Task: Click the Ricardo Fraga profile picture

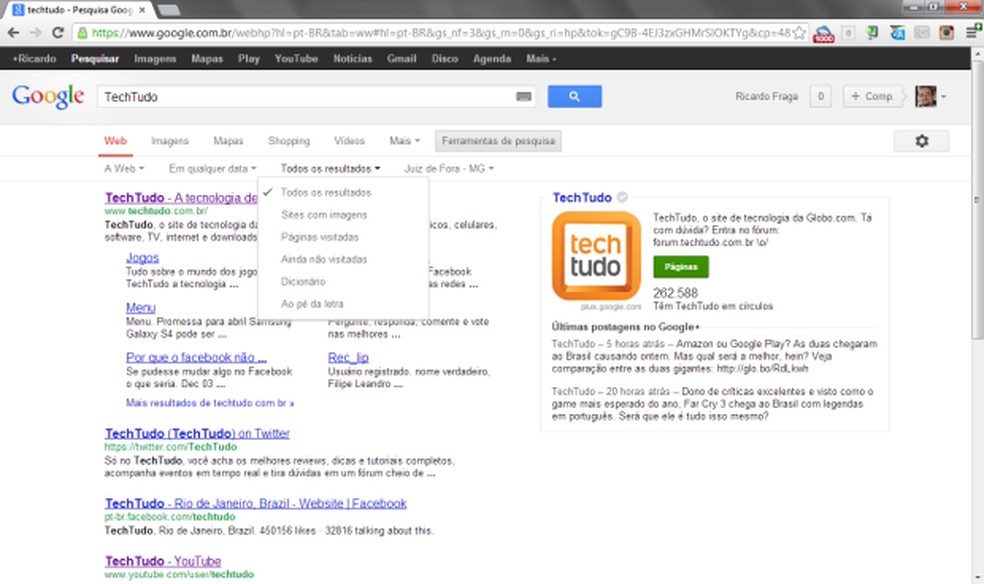Action: (926, 97)
